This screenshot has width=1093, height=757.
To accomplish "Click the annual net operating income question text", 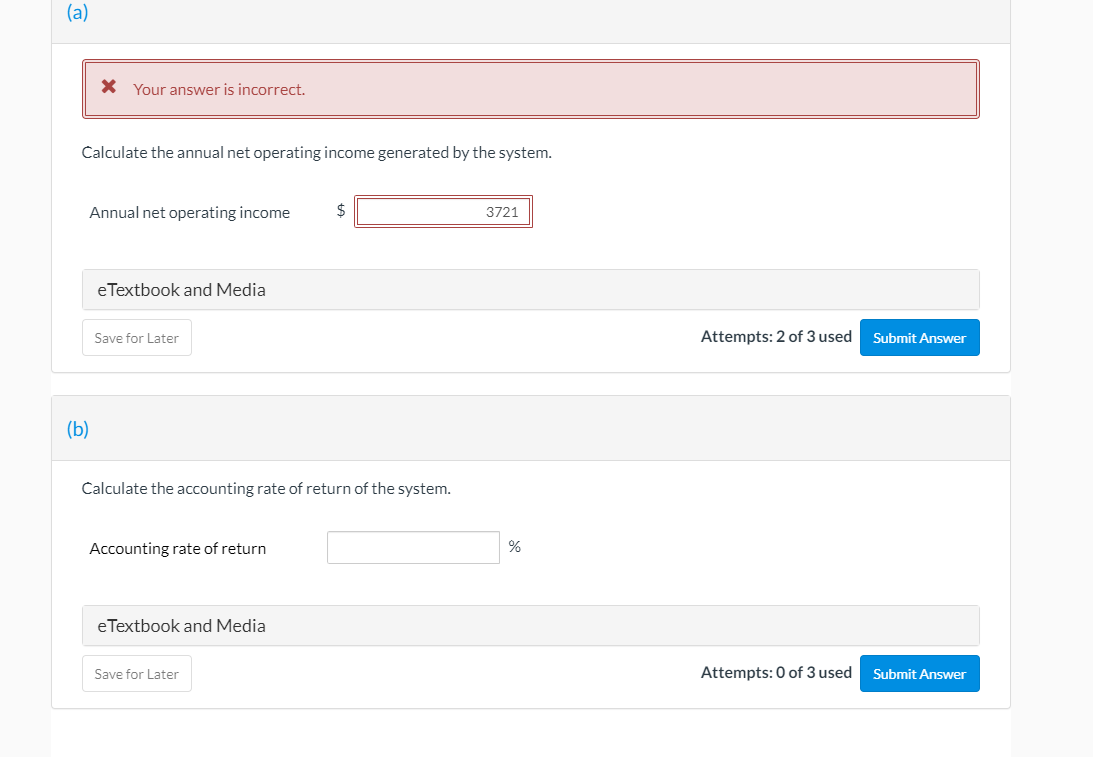I will (x=316, y=153).
